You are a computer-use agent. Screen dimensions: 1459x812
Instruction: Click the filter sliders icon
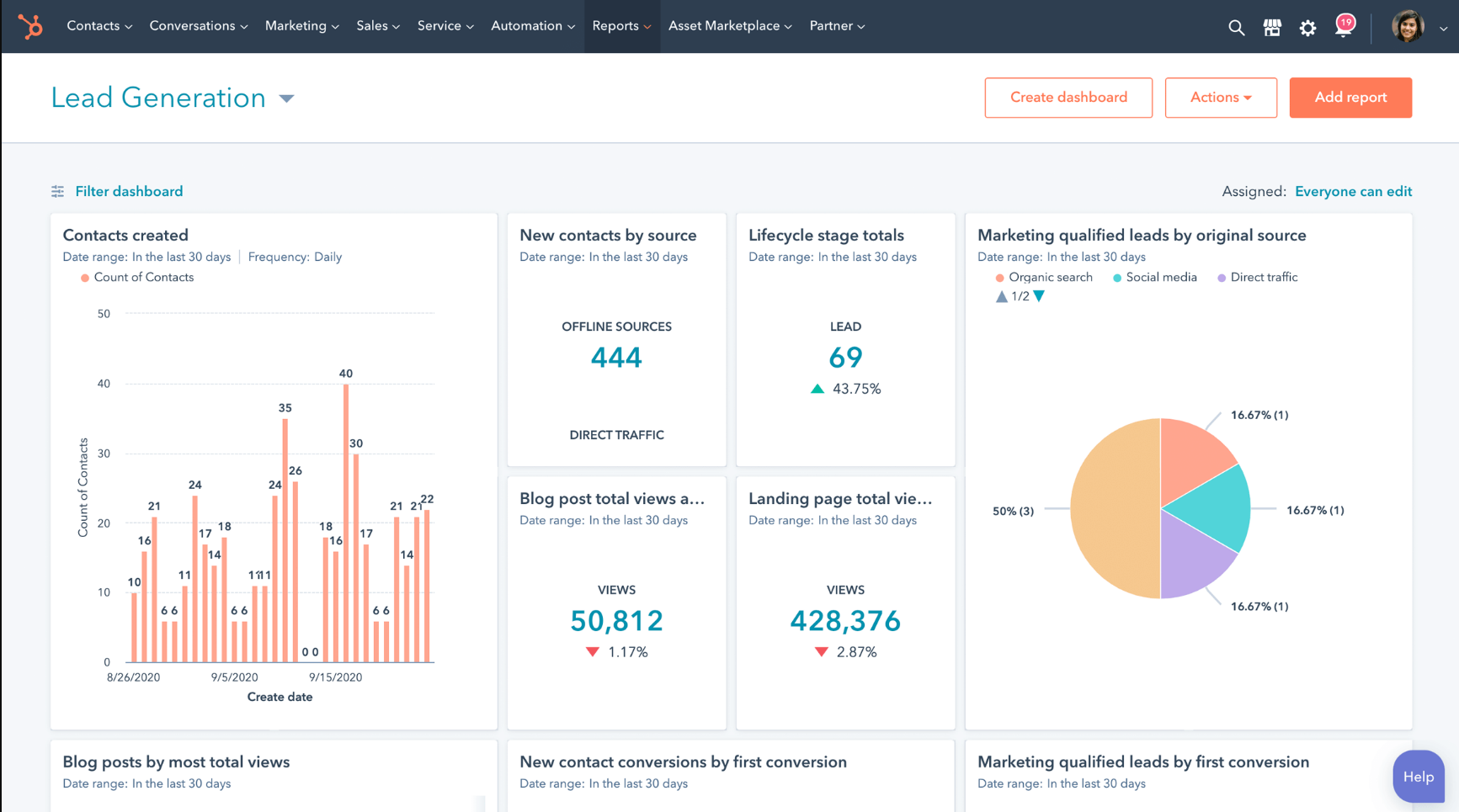[x=57, y=192]
